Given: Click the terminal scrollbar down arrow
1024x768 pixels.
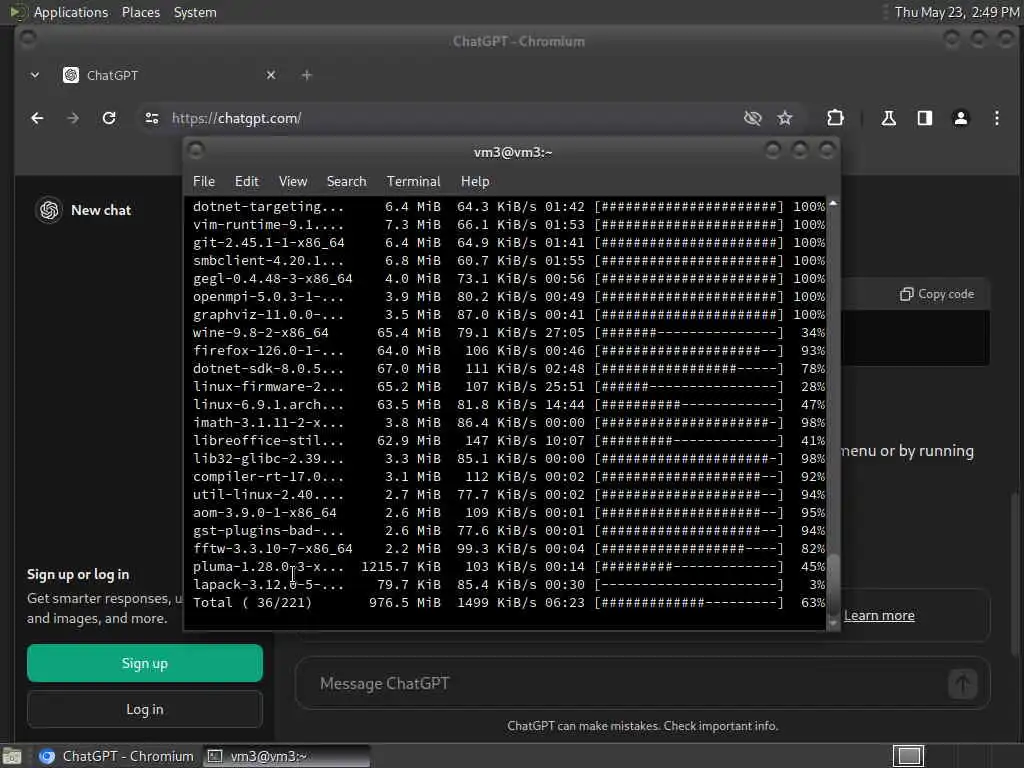Looking at the screenshot, I should point(833,623).
